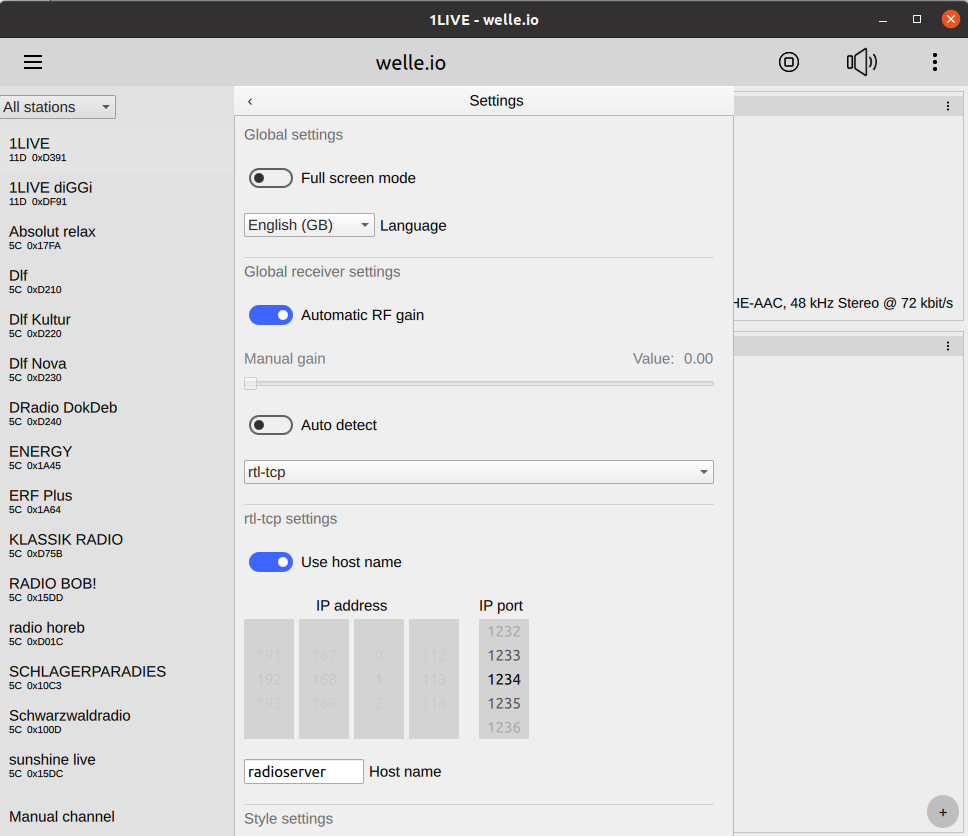Tune to sunshine live station

pos(117,766)
